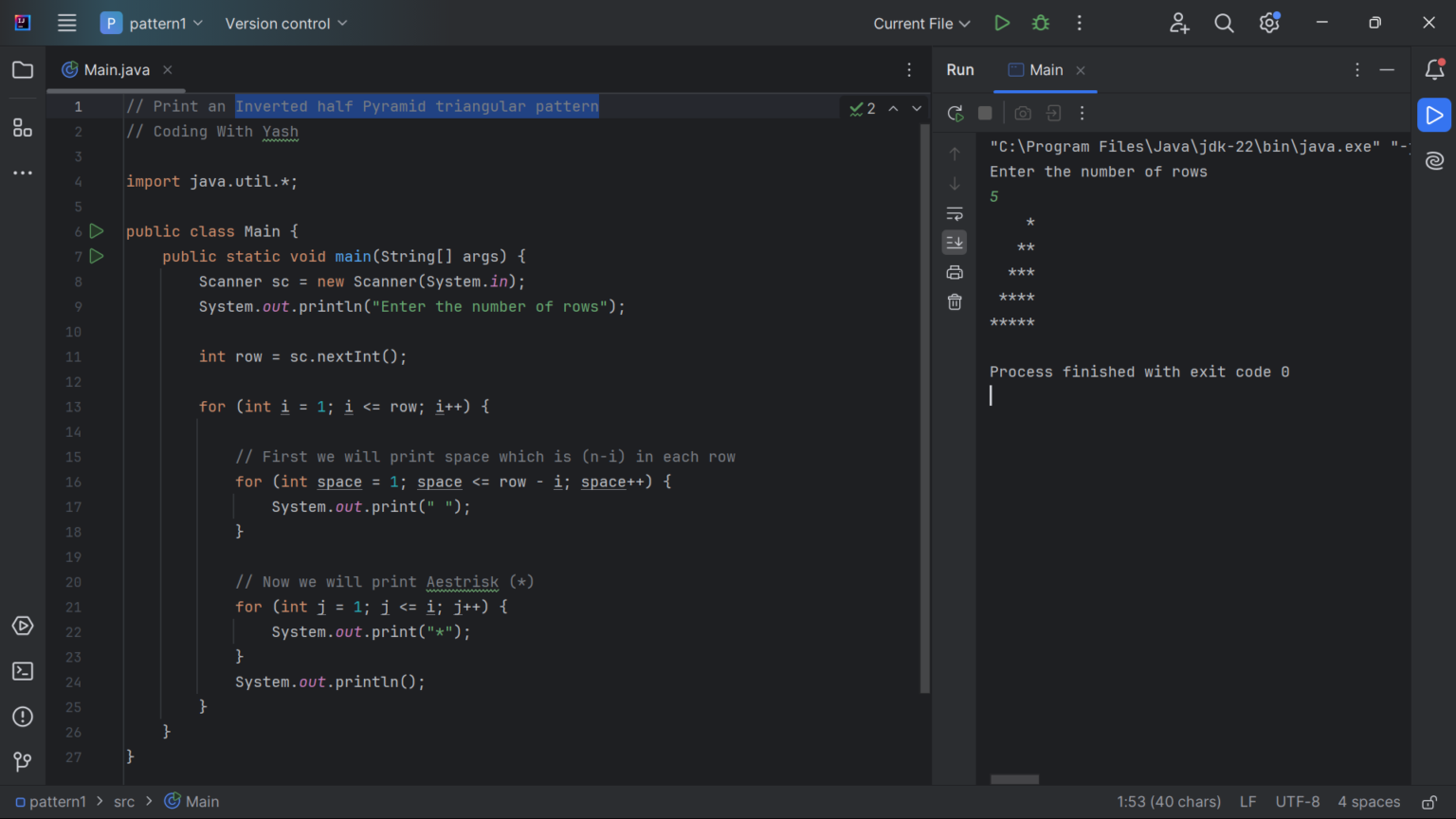Open Current File run configuration dropdown
This screenshot has width=1456, height=819.
921,23
